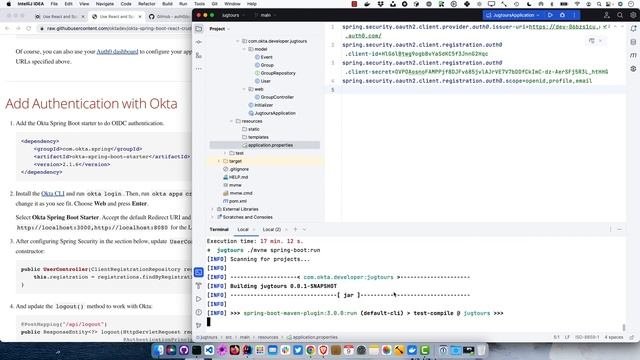Open the Database tool window icon
640x360 pixels.
pyautogui.click(x=633, y=42)
